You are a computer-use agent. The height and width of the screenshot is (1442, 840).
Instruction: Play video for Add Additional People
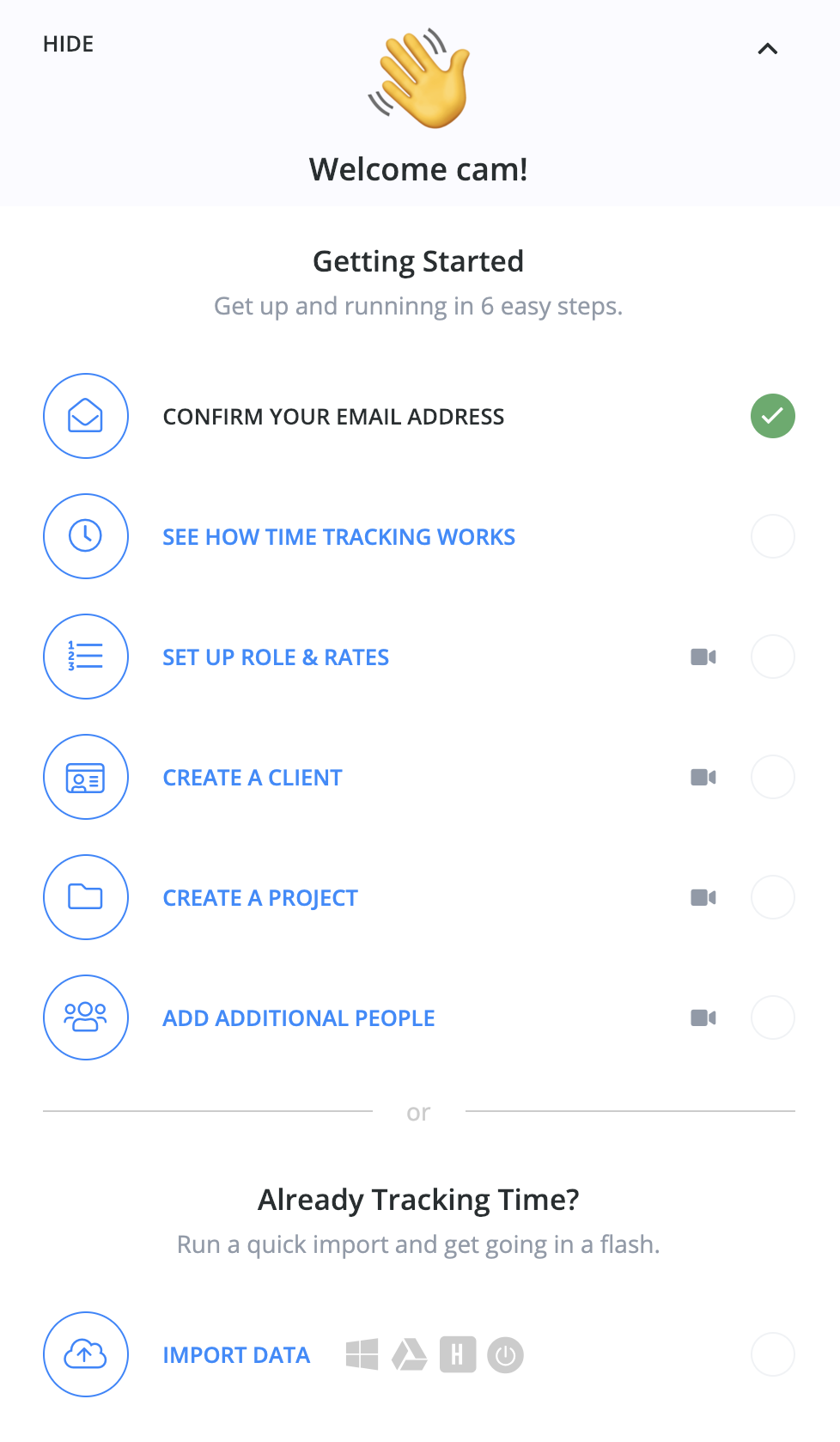(703, 1018)
